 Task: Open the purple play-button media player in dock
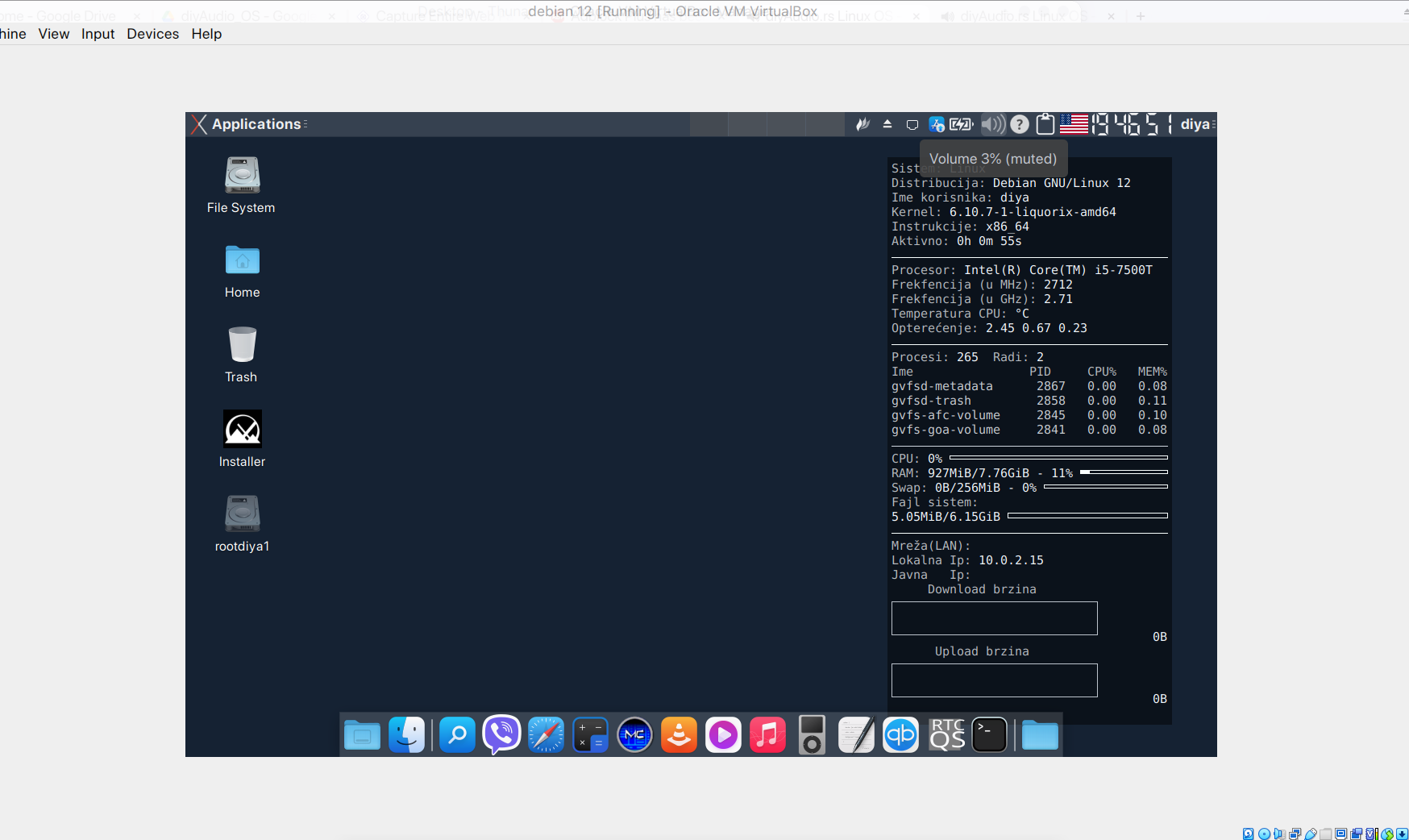723,735
